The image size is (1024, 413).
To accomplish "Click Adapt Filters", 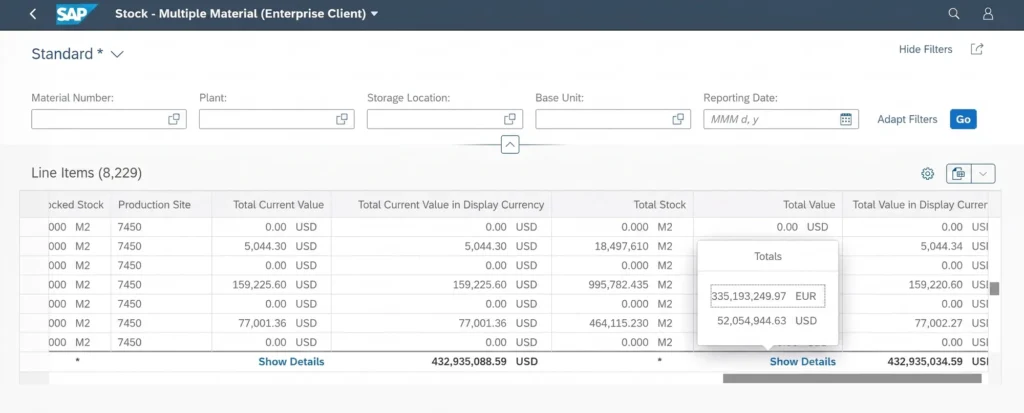I will tap(907, 119).
